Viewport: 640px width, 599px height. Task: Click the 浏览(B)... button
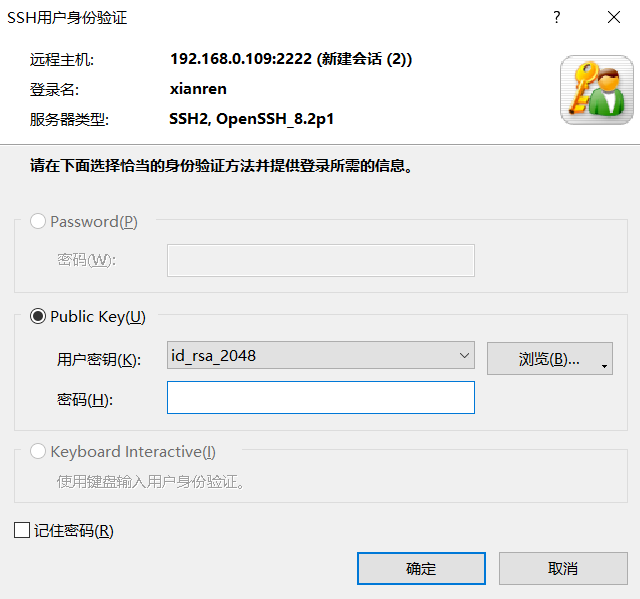click(x=549, y=359)
